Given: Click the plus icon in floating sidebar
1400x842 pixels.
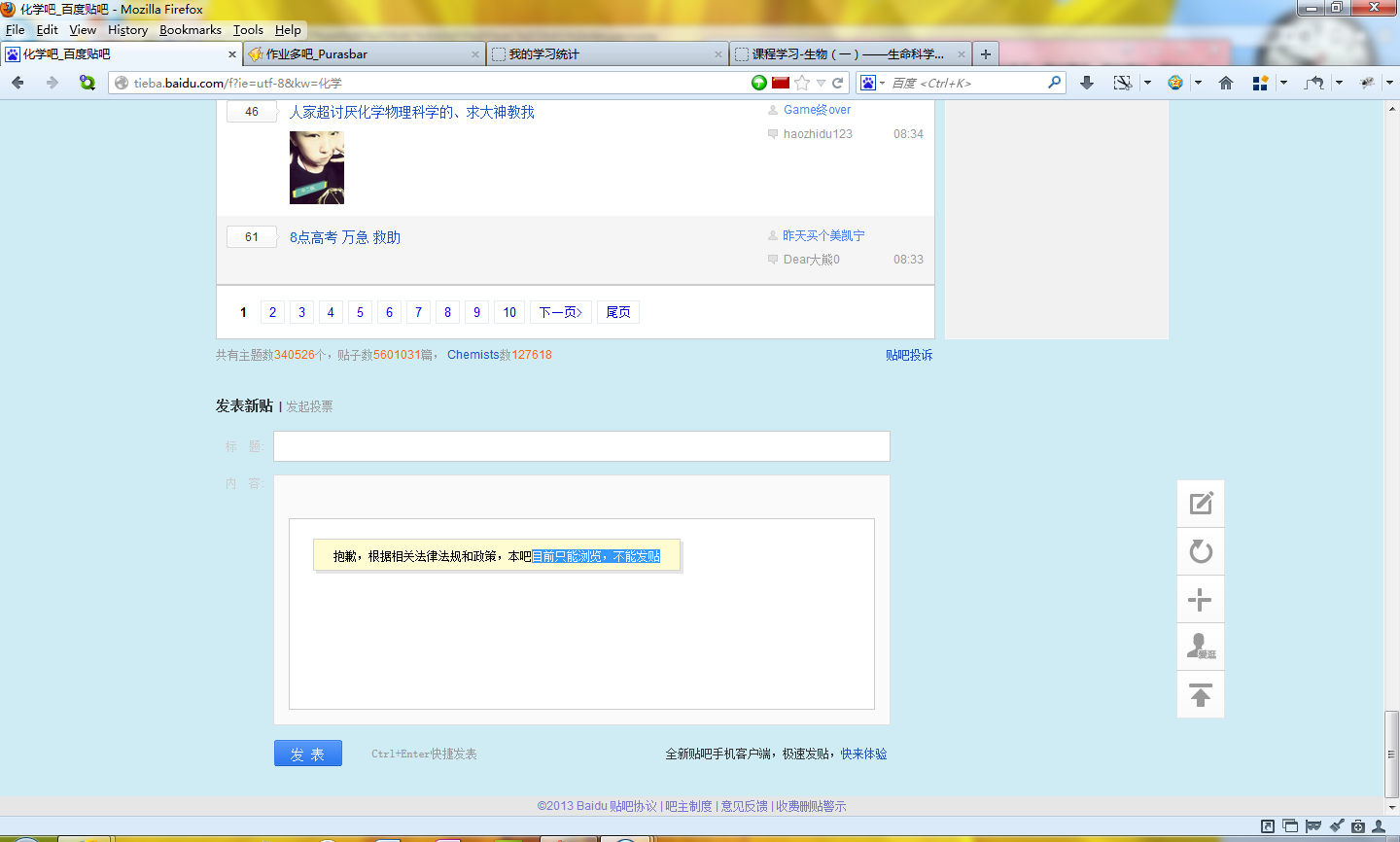Looking at the screenshot, I should (1201, 600).
